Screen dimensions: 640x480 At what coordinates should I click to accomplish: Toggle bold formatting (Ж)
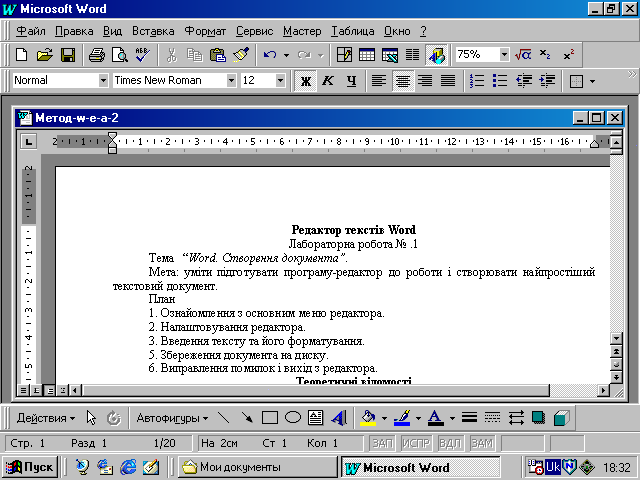pyautogui.click(x=305, y=81)
